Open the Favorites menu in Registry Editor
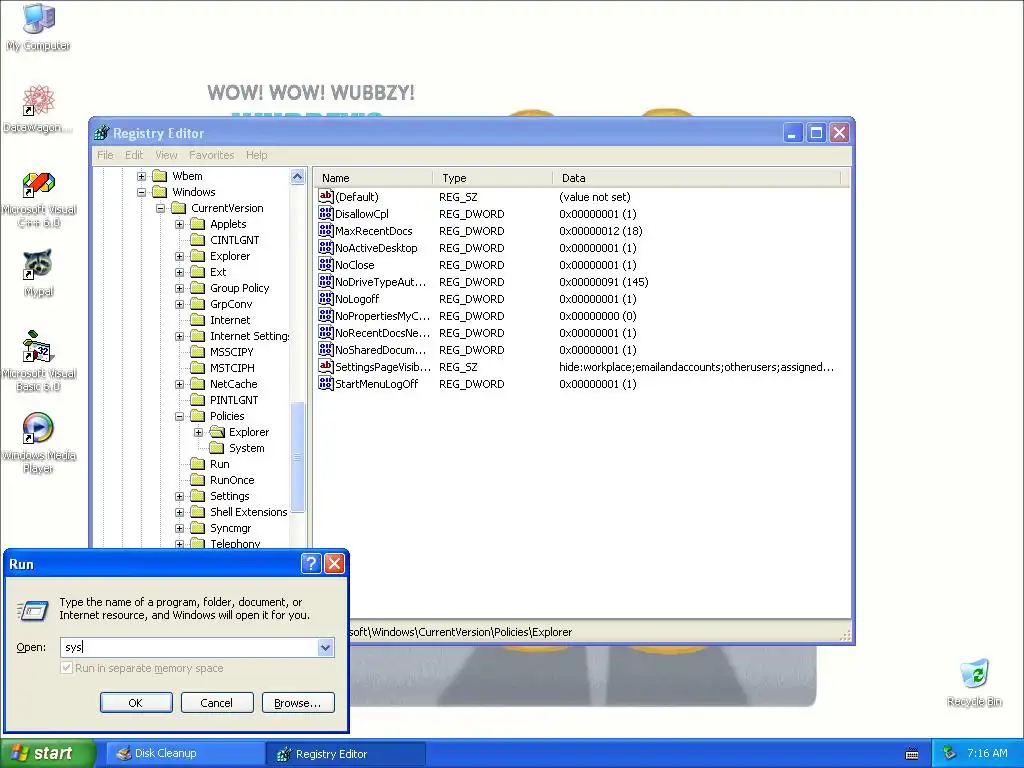This screenshot has width=1024, height=768. 212,155
